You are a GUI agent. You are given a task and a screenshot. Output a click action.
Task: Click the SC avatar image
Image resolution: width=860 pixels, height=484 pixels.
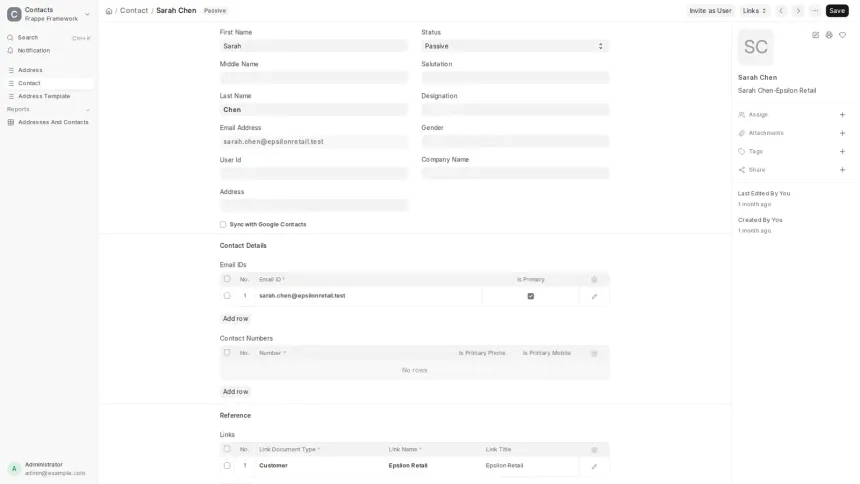pyautogui.click(x=756, y=47)
